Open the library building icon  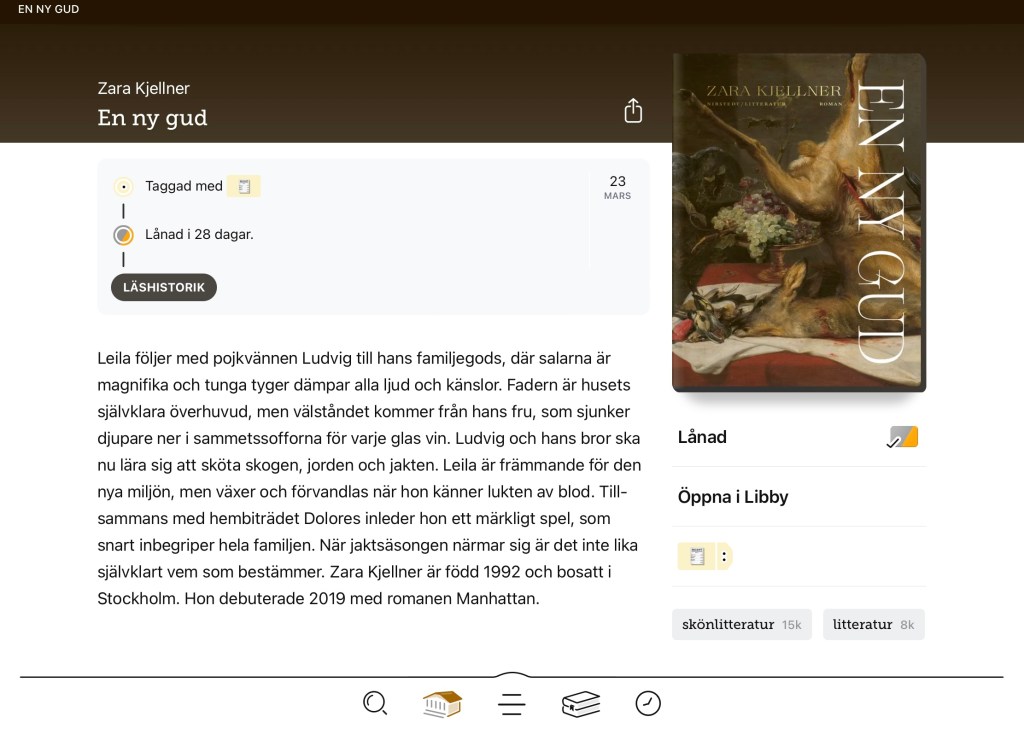[x=442, y=704]
